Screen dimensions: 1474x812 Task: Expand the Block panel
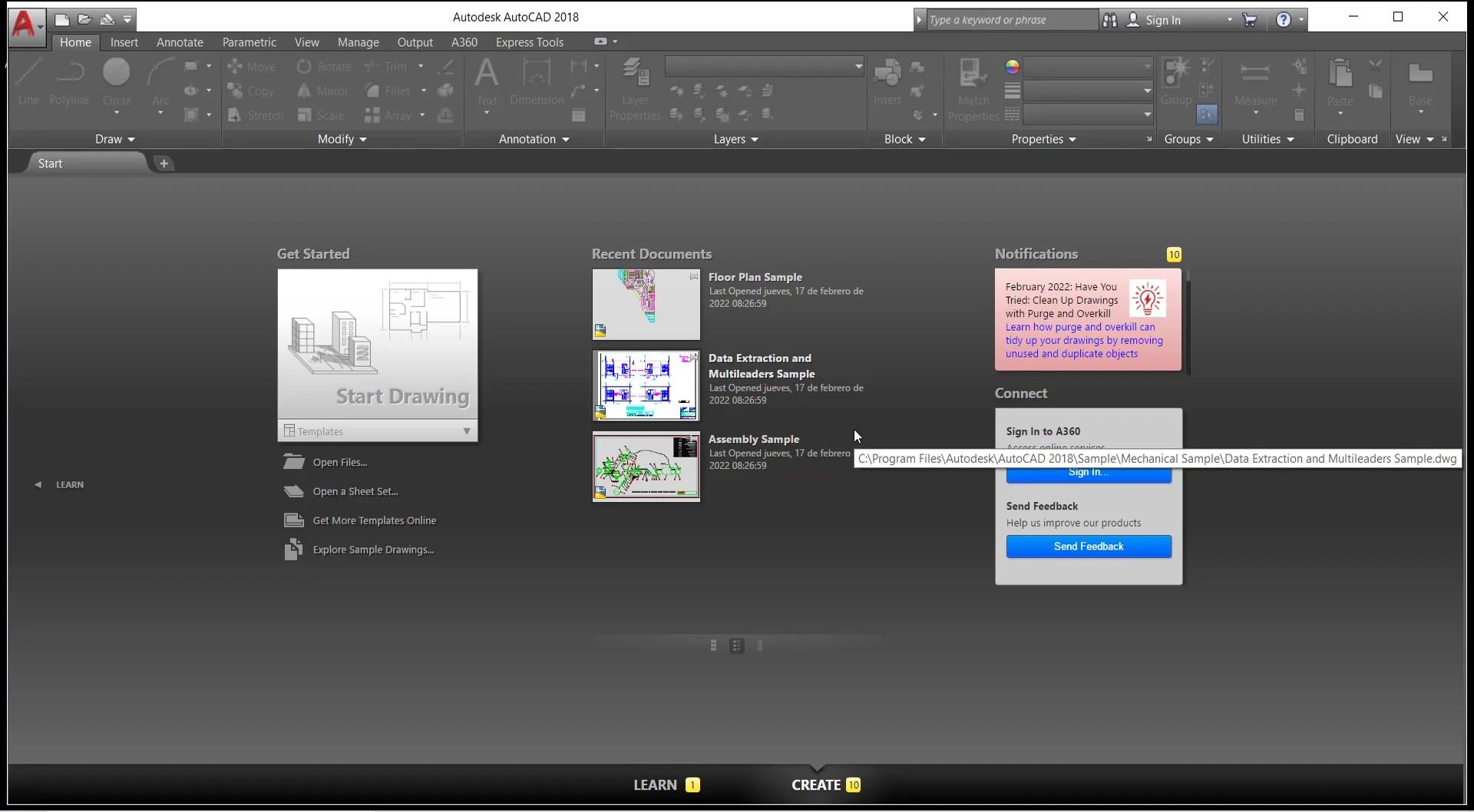(905, 139)
